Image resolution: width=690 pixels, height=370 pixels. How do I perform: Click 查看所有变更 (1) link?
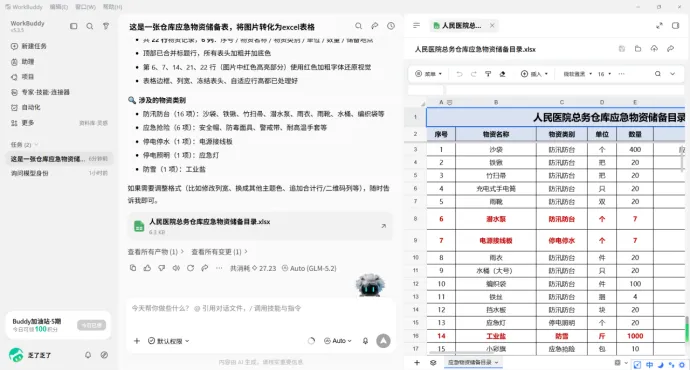click(x=219, y=252)
